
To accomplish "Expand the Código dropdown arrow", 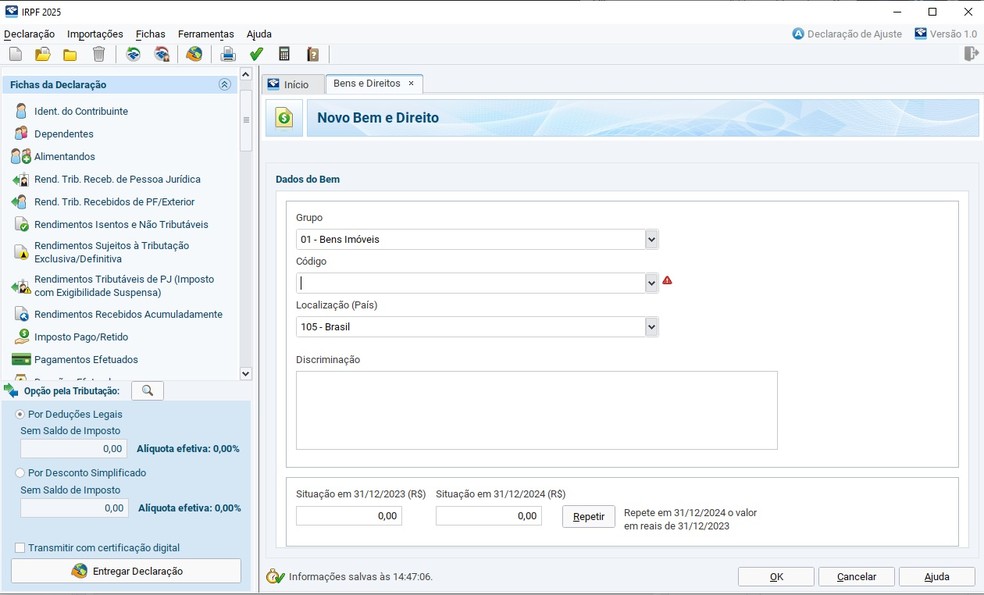I will 651,283.
